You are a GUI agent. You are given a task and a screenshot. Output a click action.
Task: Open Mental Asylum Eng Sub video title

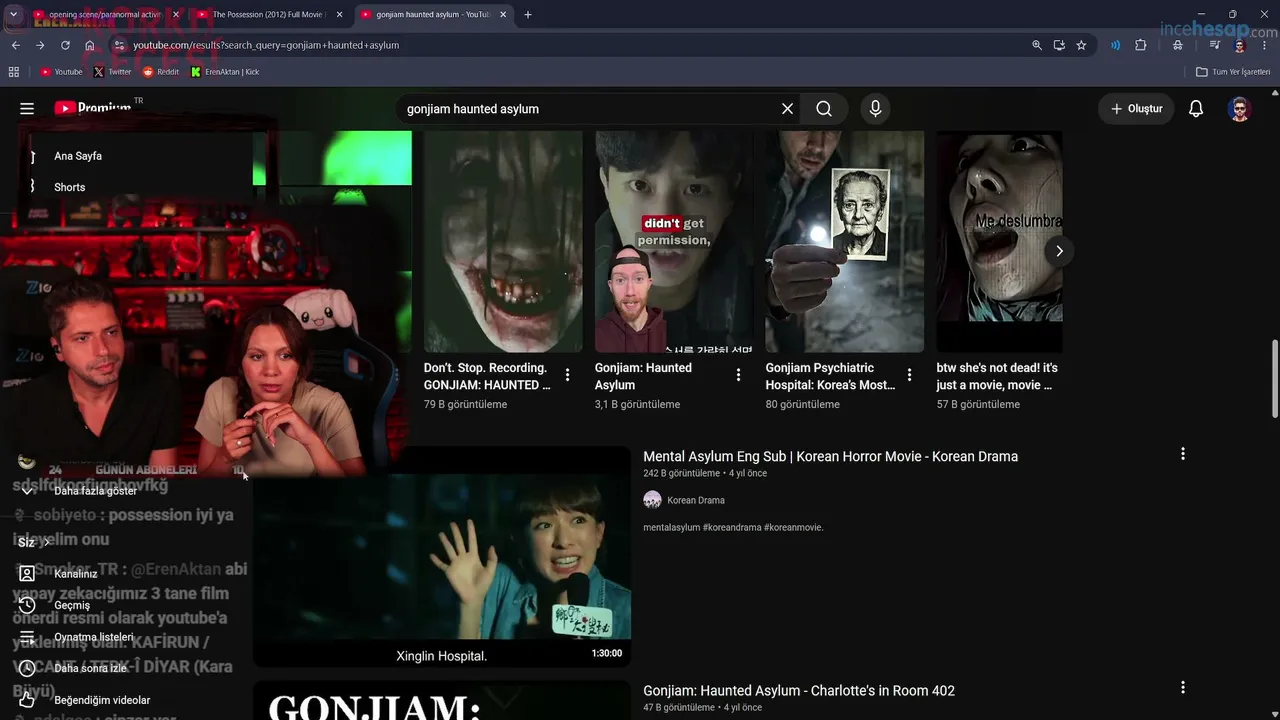click(830, 456)
